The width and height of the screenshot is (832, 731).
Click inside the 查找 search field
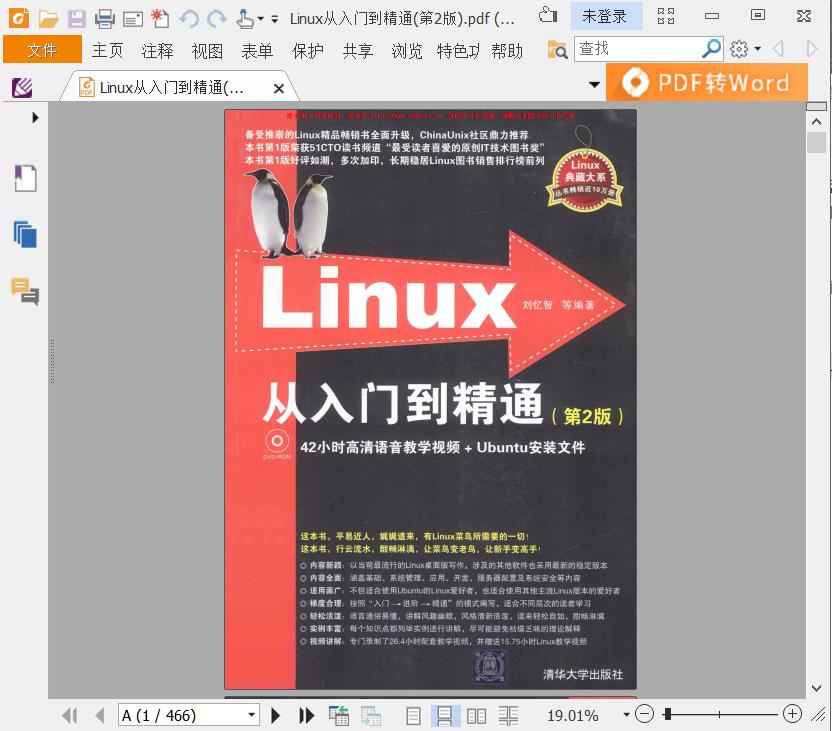point(639,49)
